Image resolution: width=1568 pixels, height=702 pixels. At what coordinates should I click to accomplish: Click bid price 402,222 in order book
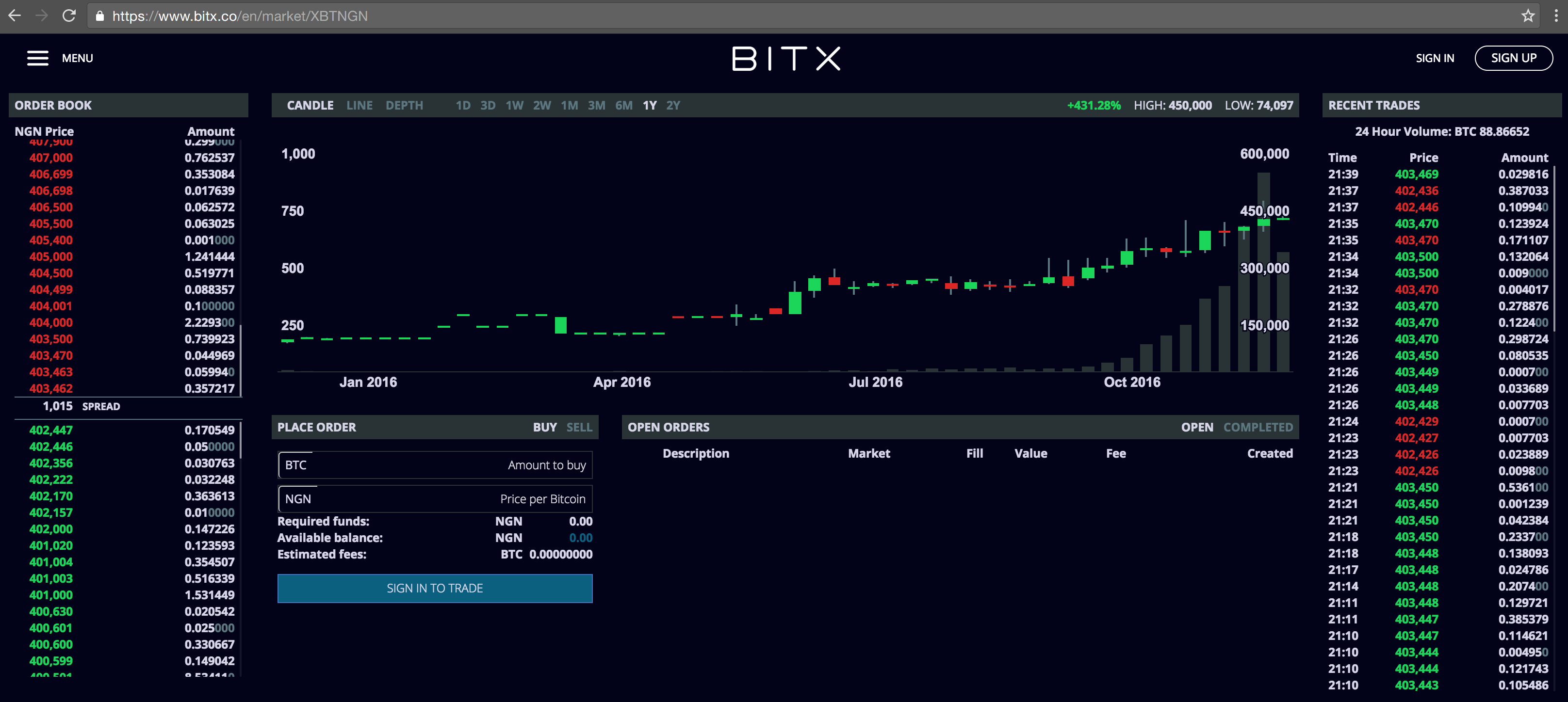click(x=50, y=479)
